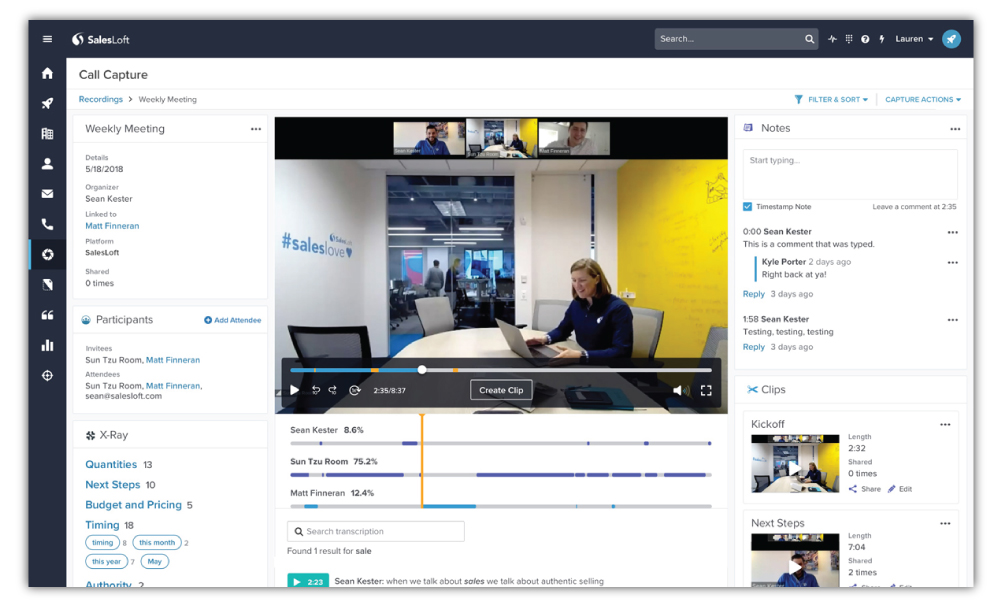Click the help question mark icon
This screenshot has height=616, width=1000.
pos(865,39)
